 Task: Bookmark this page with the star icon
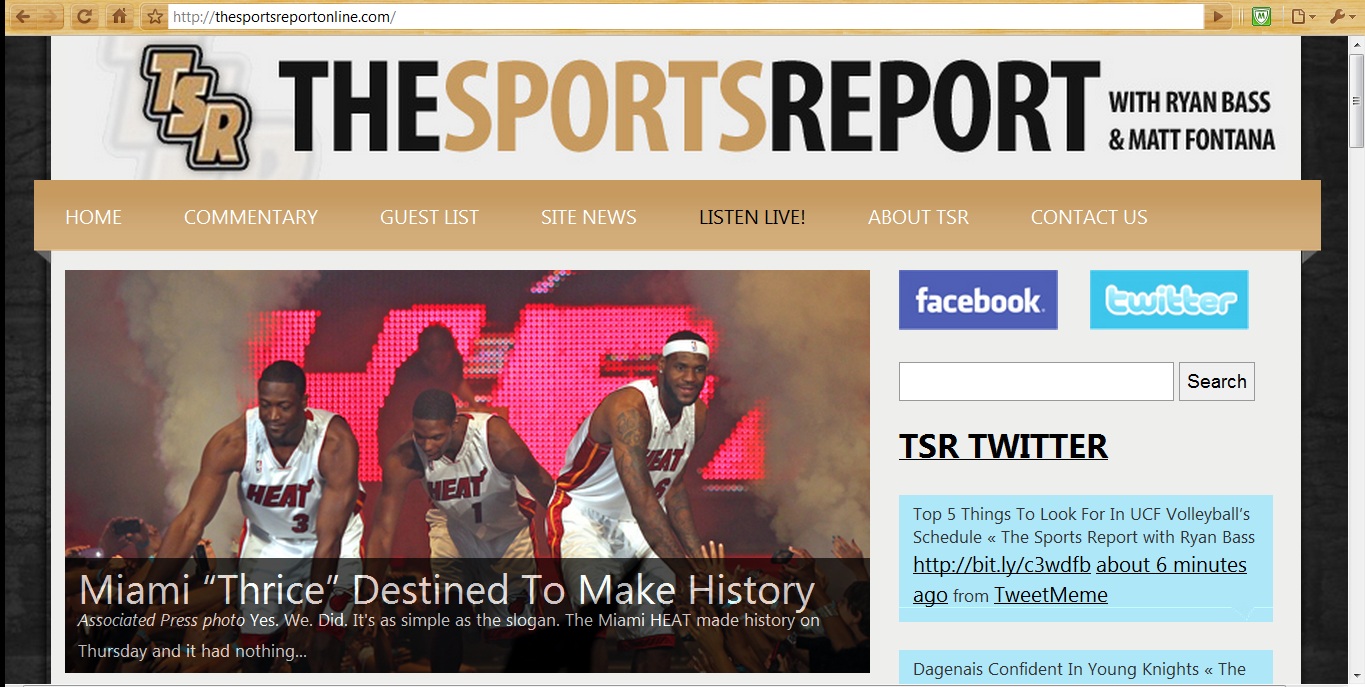pyautogui.click(x=154, y=16)
